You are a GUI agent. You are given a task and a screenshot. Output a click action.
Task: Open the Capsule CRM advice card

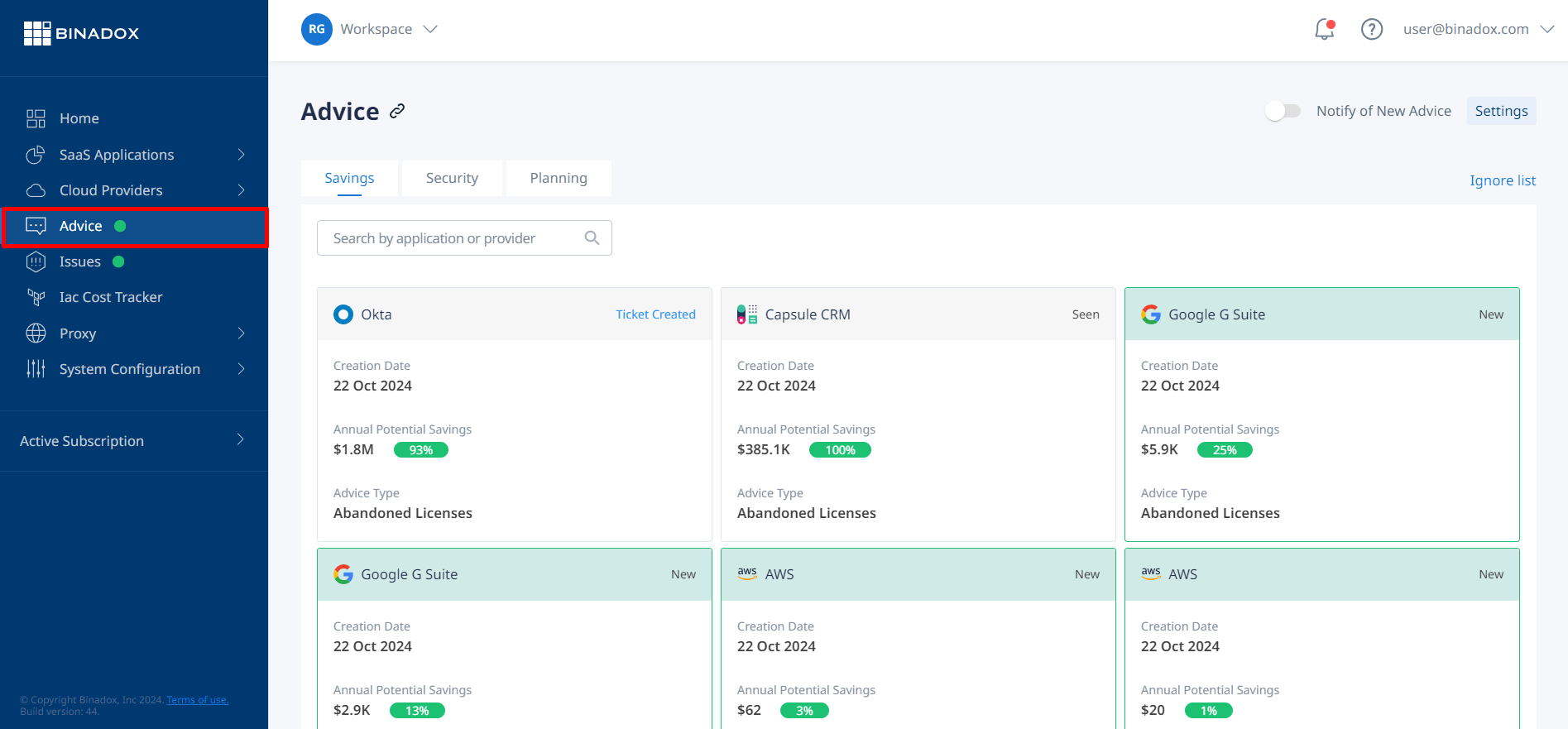click(x=918, y=415)
